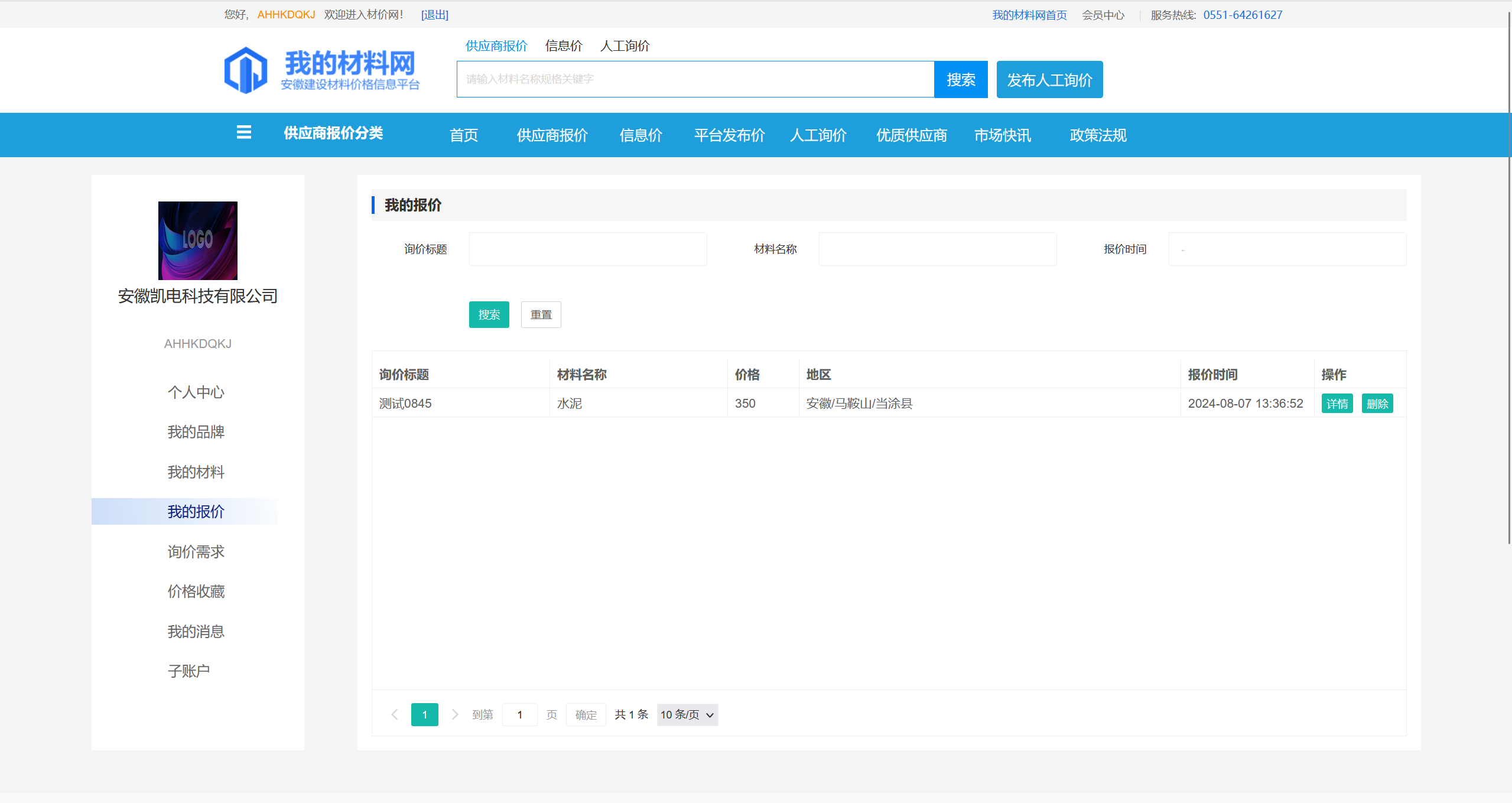Open the 报价时间 date range picker
1512x803 pixels.
click(1287, 249)
